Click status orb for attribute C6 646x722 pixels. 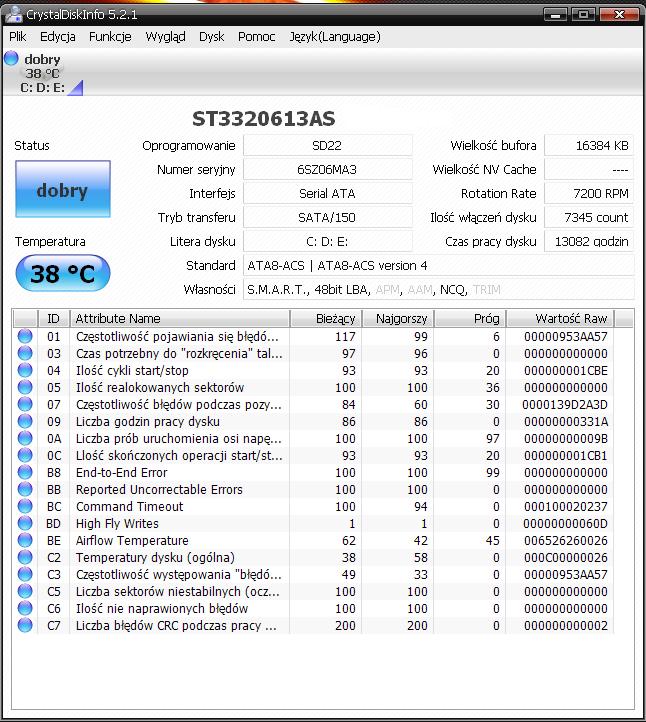[25, 609]
